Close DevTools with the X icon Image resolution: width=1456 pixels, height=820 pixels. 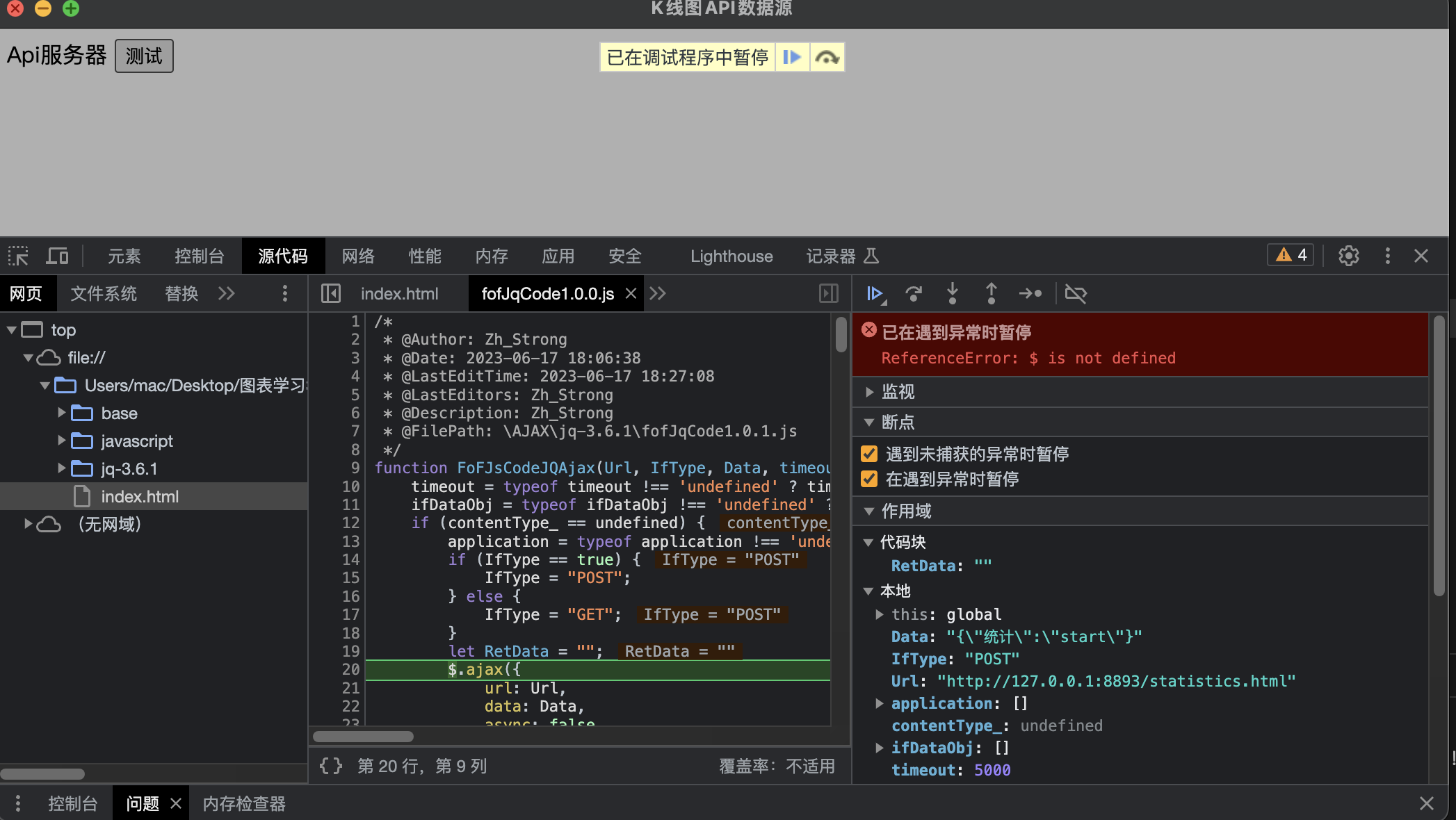[x=1421, y=256]
